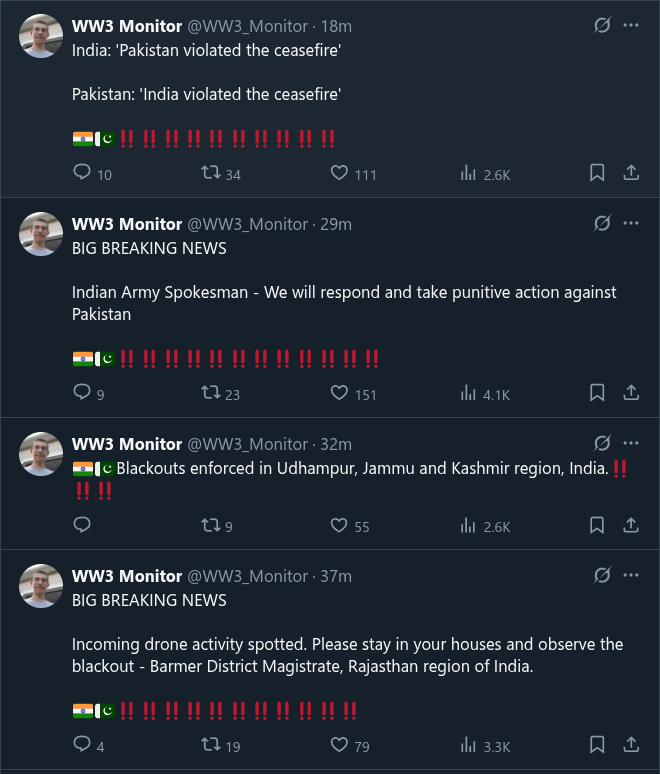The height and width of the screenshot is (774, 660).
Task: Open more options on the 32m post
Action: [x=631, y=443]
